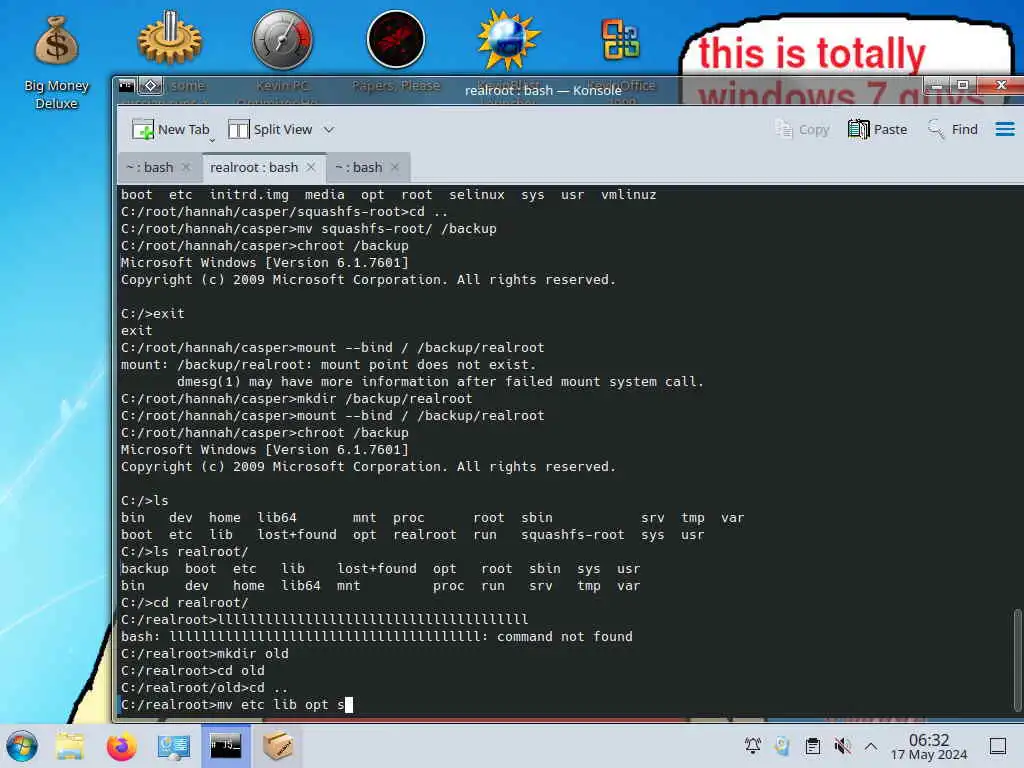Switch to the first '~ : bash' tab
Image resolution: width=1024 pixels, height=768 pixels.
click(x=150, y=168)
